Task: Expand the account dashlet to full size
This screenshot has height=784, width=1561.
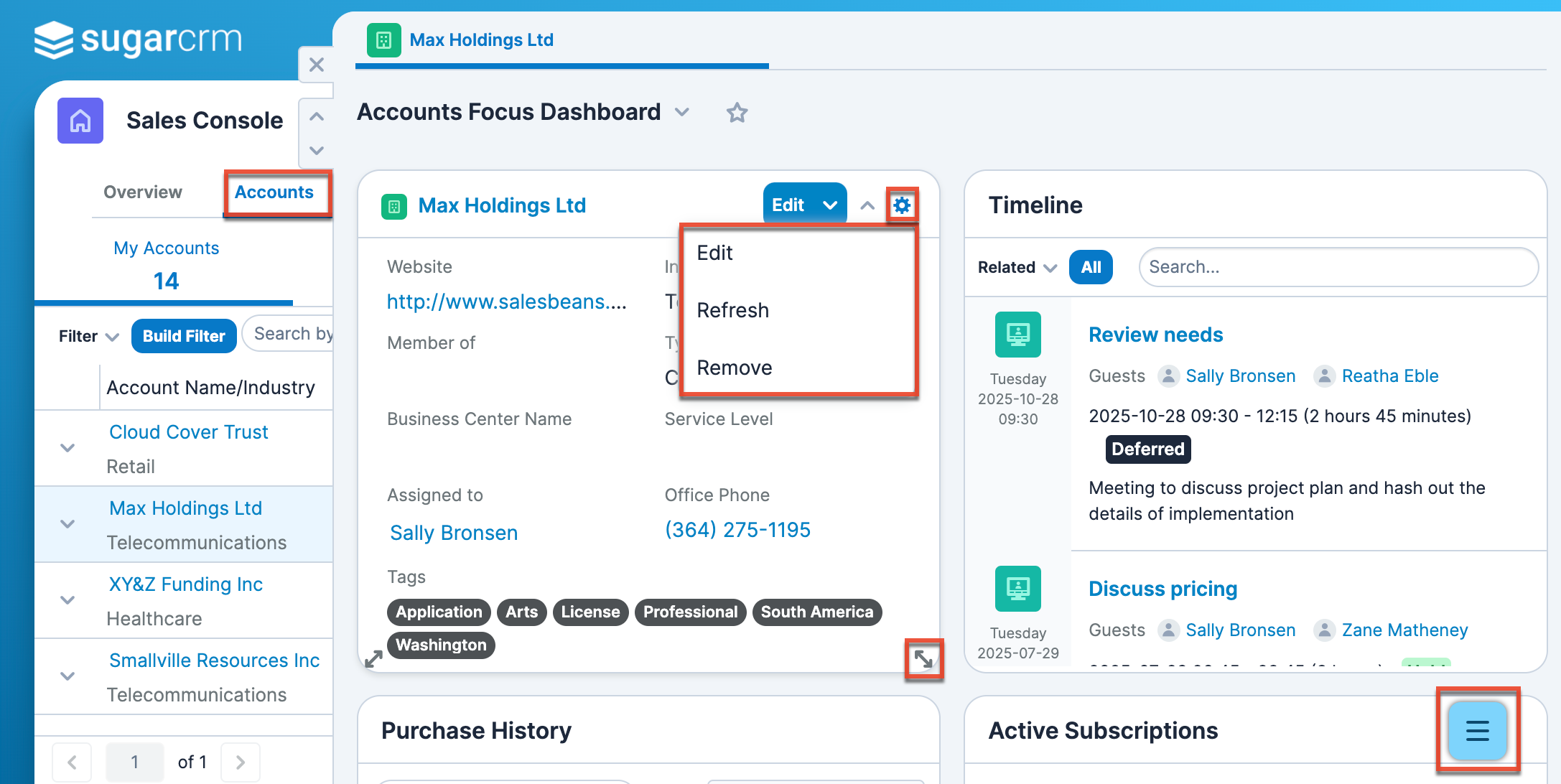Action: pos(925,658)
